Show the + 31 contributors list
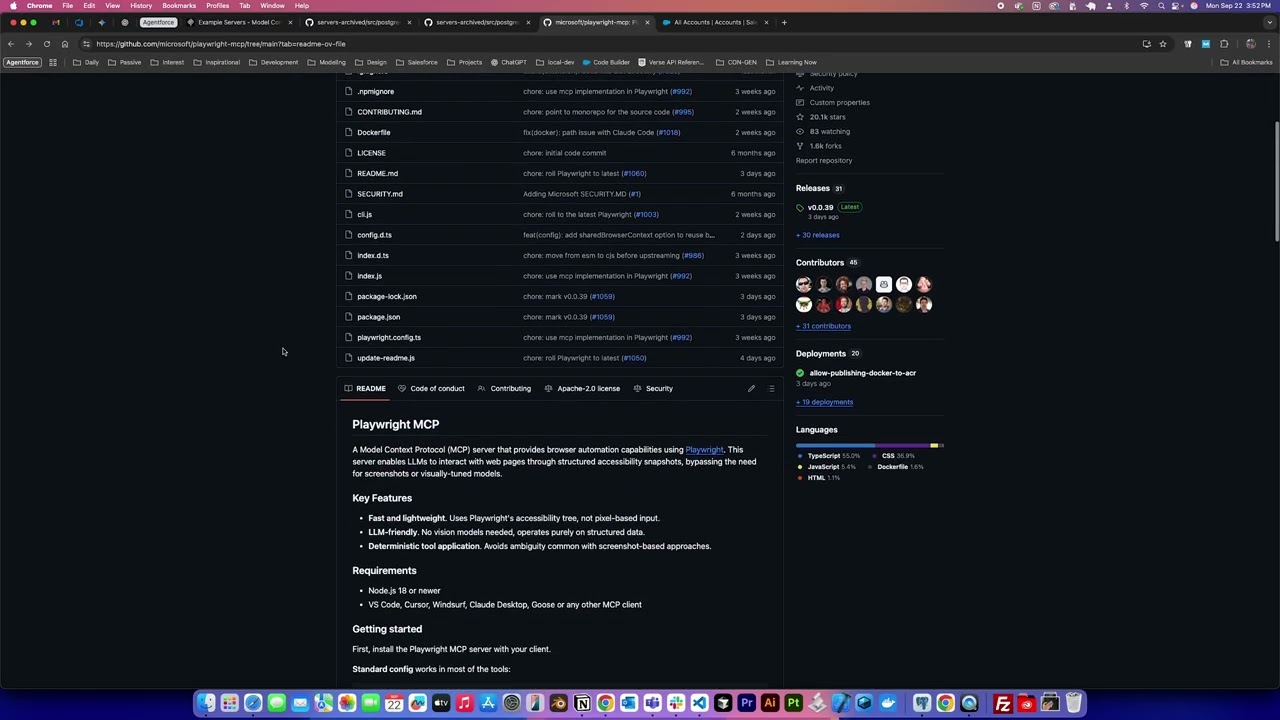 coord(824,326)
